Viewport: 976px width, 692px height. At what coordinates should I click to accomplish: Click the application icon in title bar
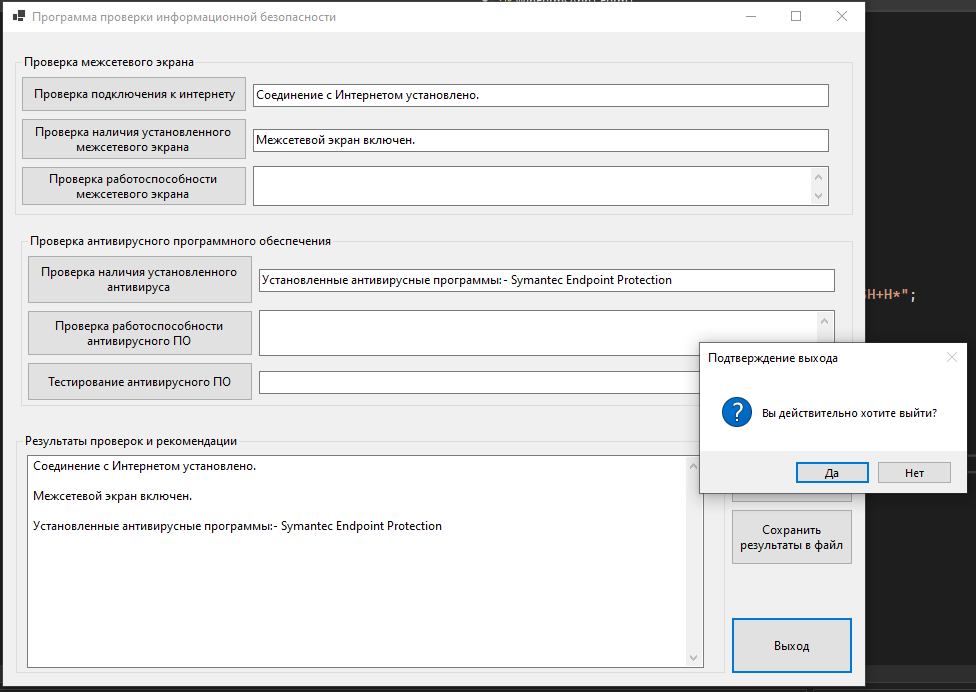coord(19,16)
